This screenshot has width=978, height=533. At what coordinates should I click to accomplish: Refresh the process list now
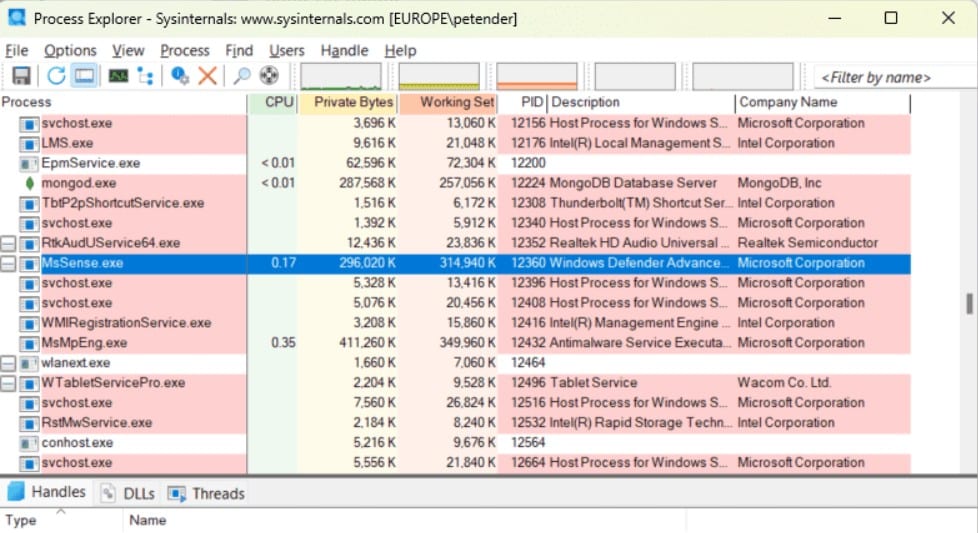[56, 76]
